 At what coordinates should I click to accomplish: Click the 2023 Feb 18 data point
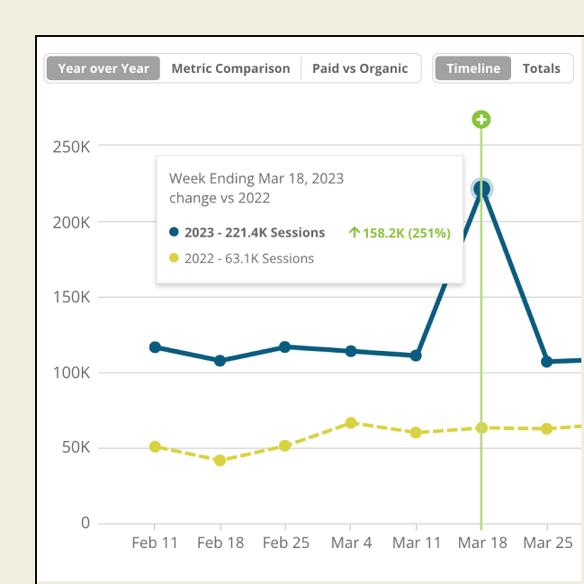tap(220, 360)
